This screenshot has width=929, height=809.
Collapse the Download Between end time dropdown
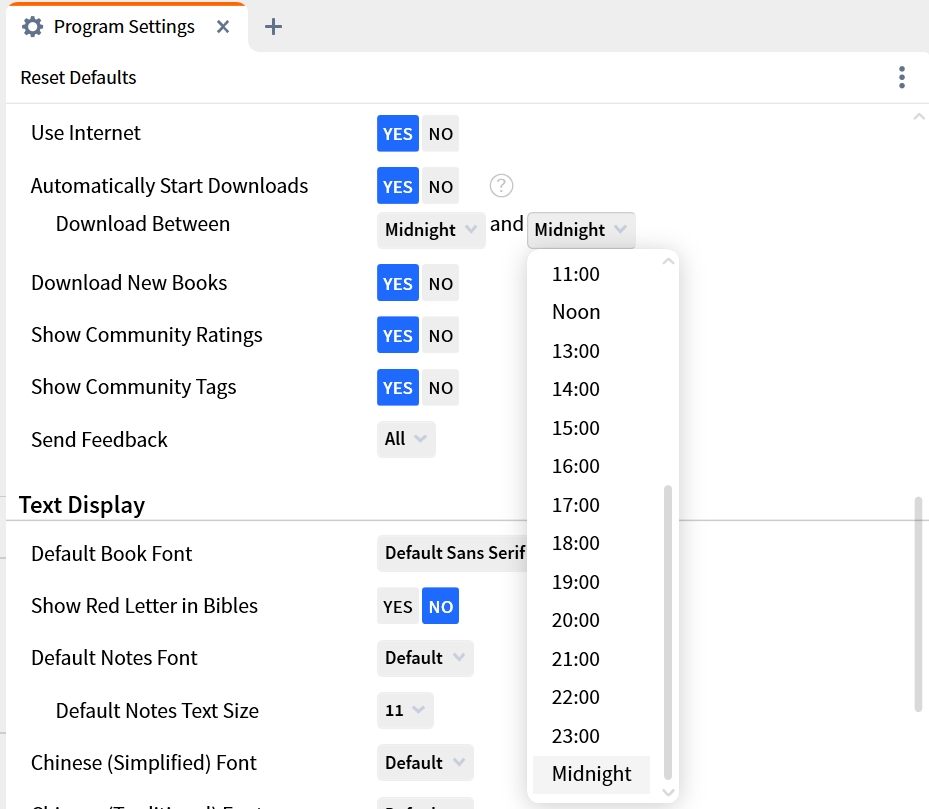click(581, 230)
